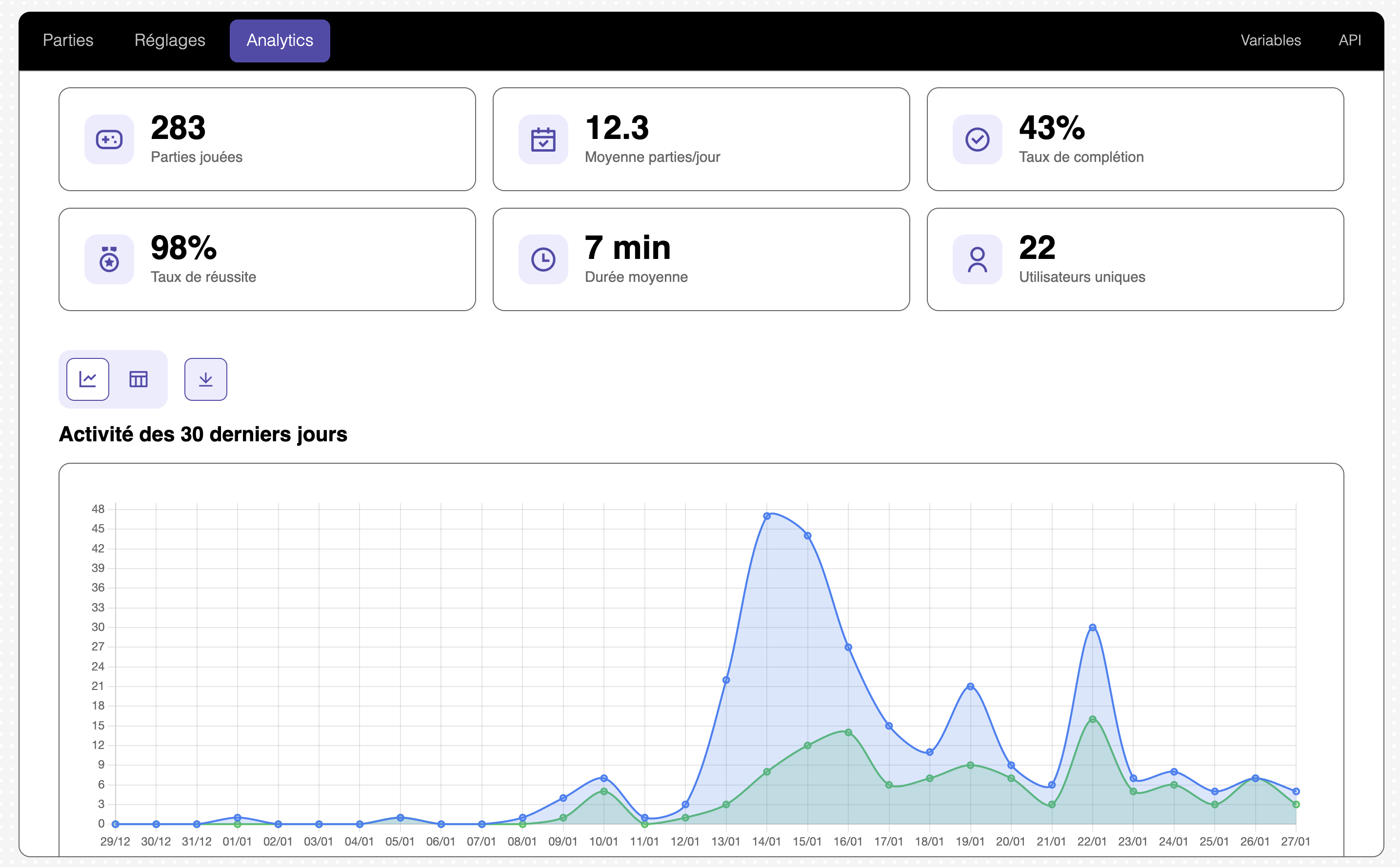Open the API link
This screenshot has height=867, width=1400.
click(x=1349, y=40)
